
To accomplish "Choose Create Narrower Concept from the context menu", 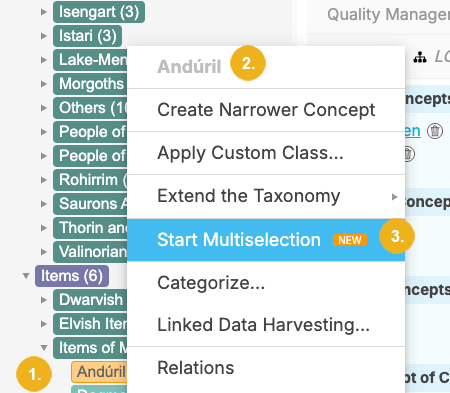I will click(x=266, y=110).
